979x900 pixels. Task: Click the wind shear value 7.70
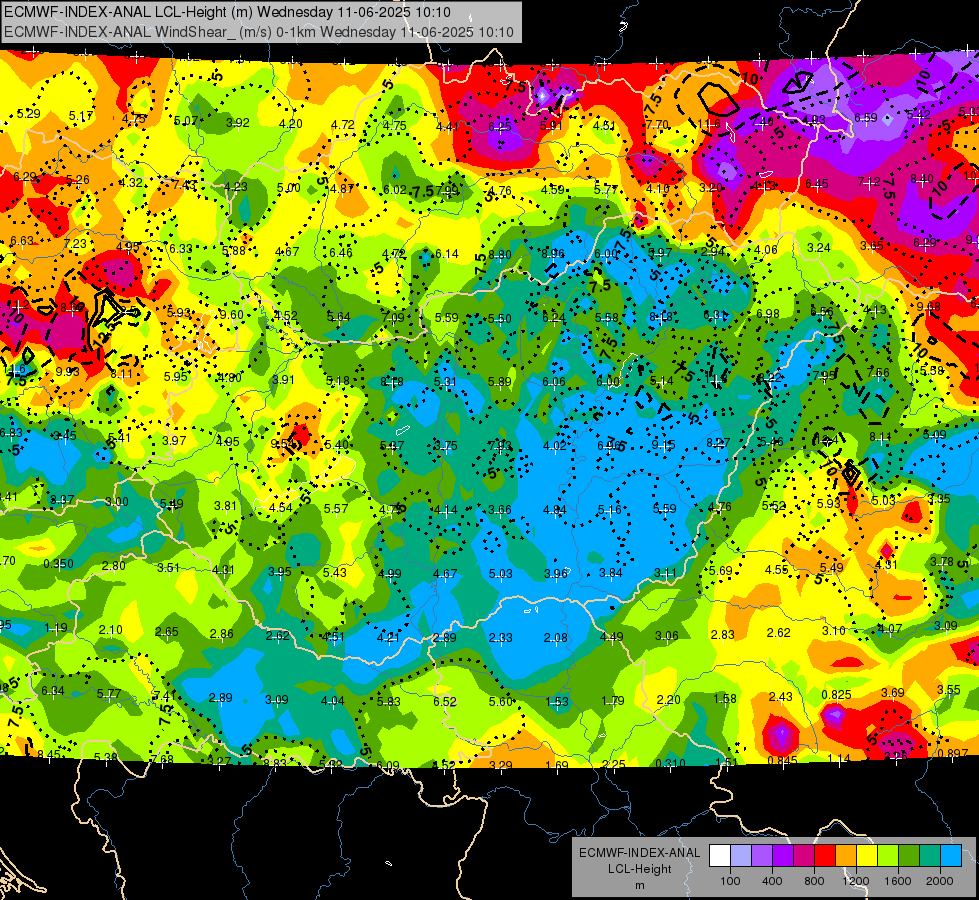(657, 125)
